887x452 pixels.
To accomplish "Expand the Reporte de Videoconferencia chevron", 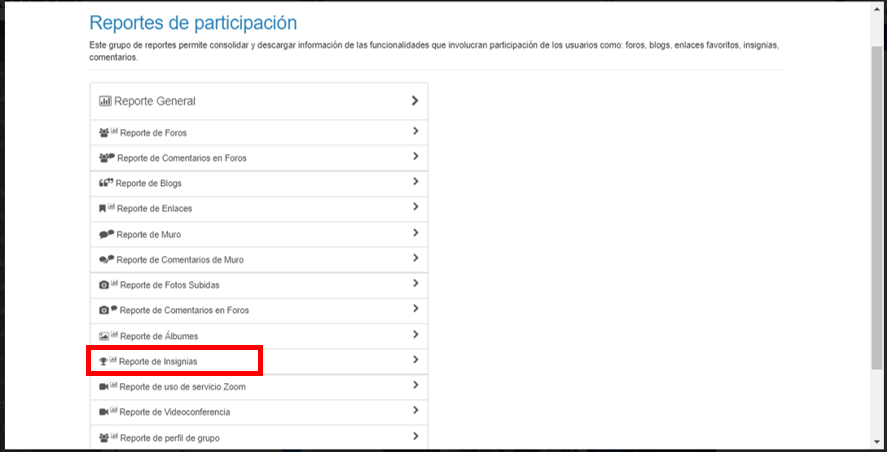I will (415, 410).
